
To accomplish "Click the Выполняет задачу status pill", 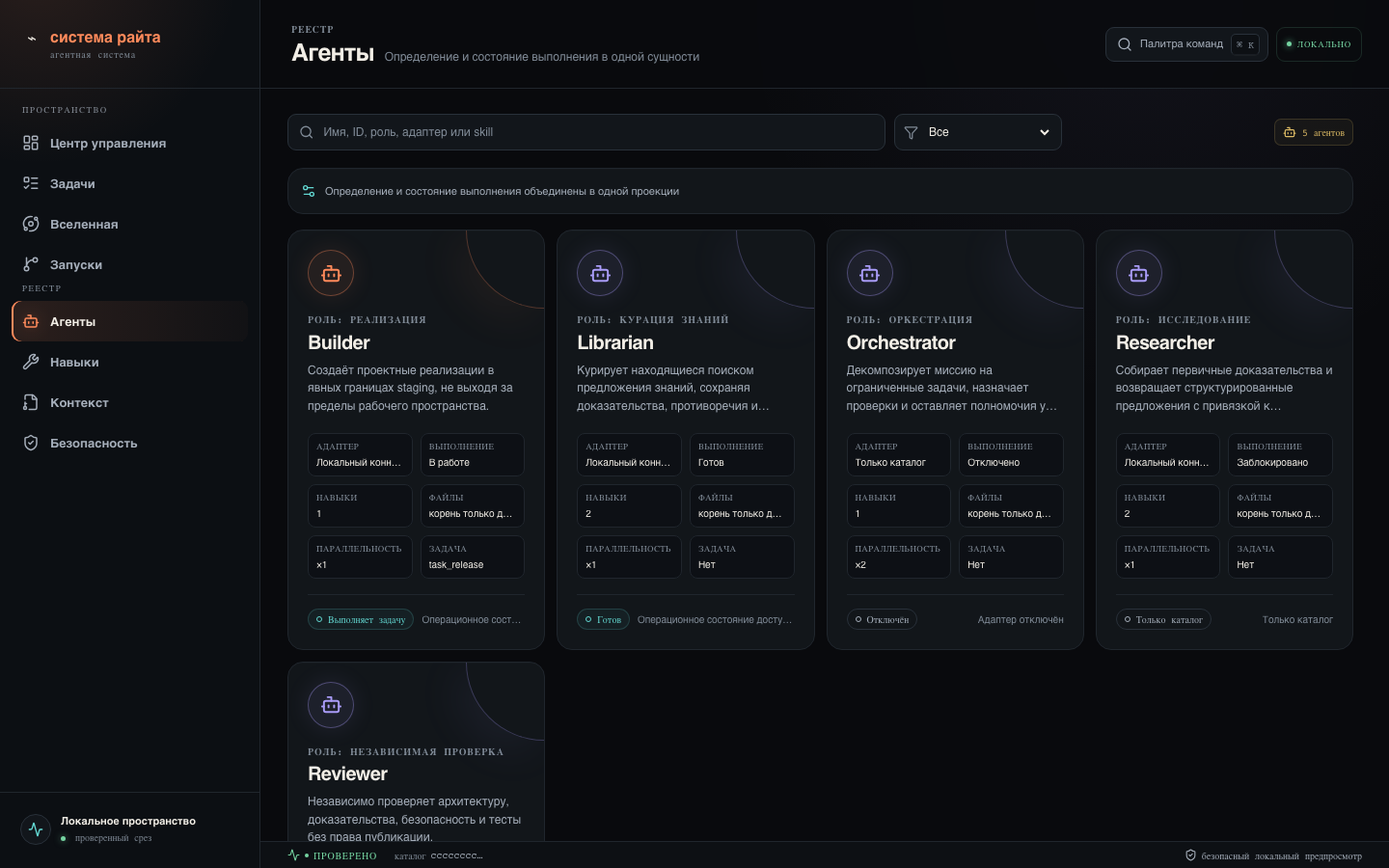I will click(x=361, y=619).
